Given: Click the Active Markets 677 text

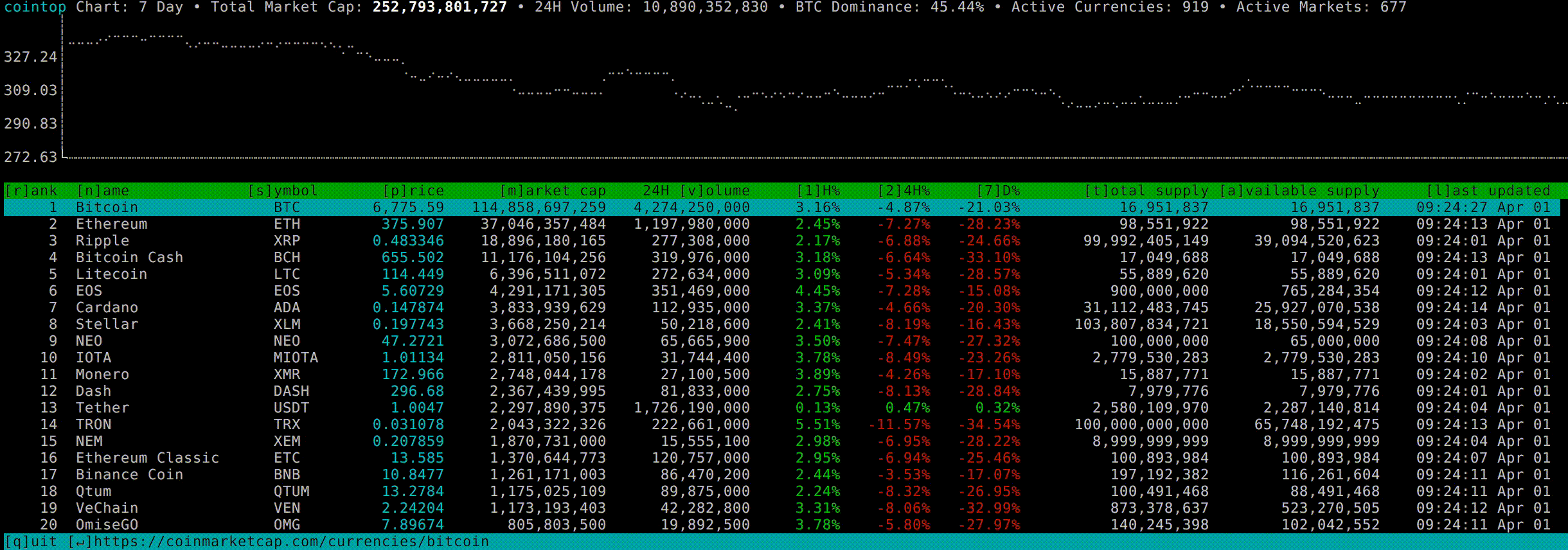Looking at the screenshot, I should pos(1322,7).
